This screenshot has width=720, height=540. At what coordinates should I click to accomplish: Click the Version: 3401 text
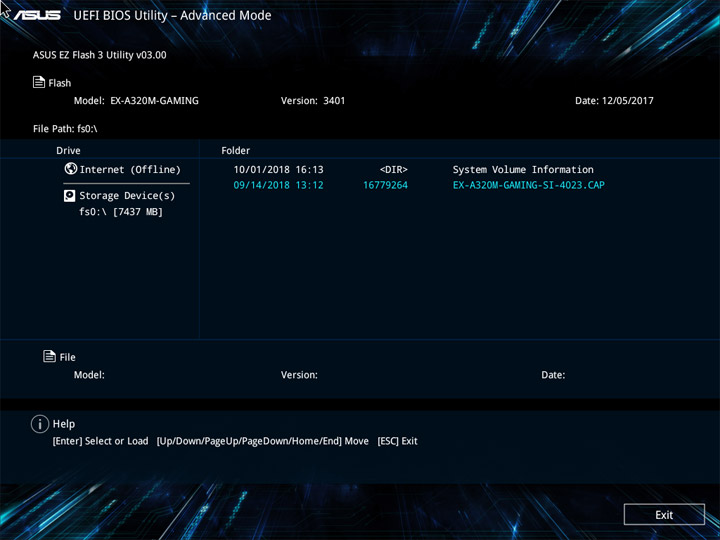point(313,101)
